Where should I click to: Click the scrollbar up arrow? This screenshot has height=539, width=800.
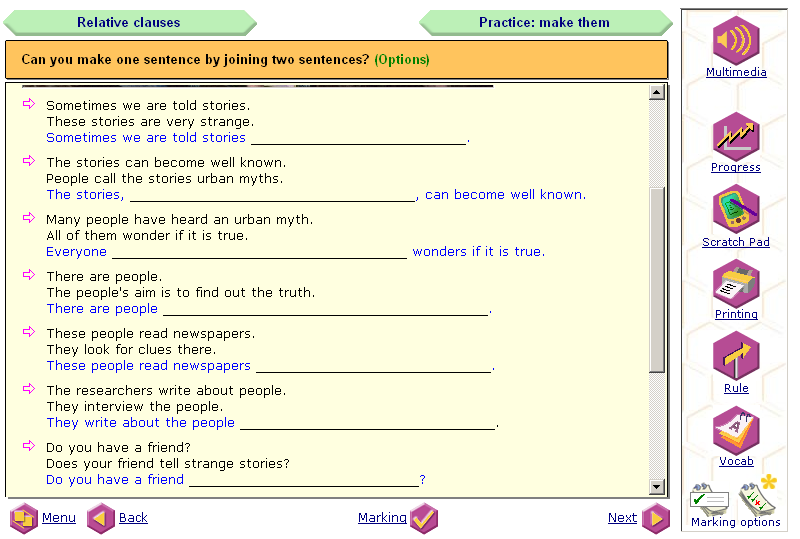point(657,92)
